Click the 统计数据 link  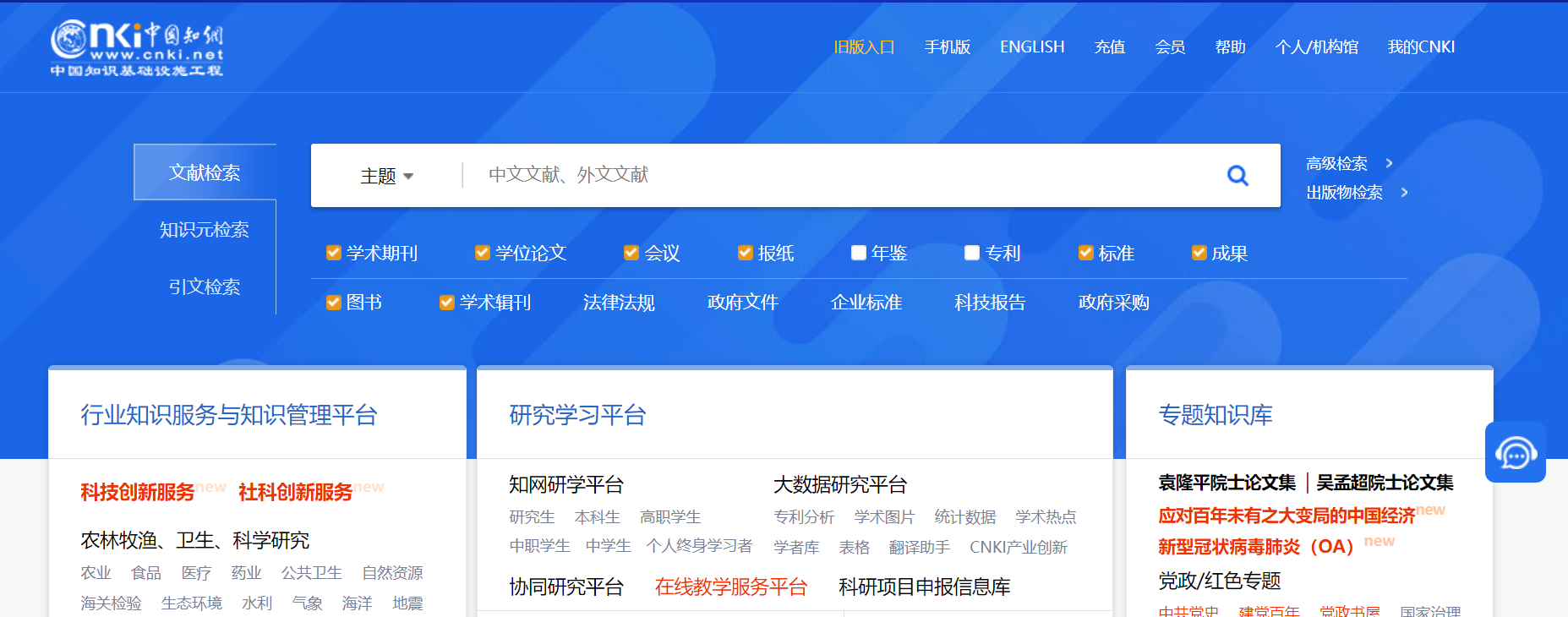coord(965,517)
